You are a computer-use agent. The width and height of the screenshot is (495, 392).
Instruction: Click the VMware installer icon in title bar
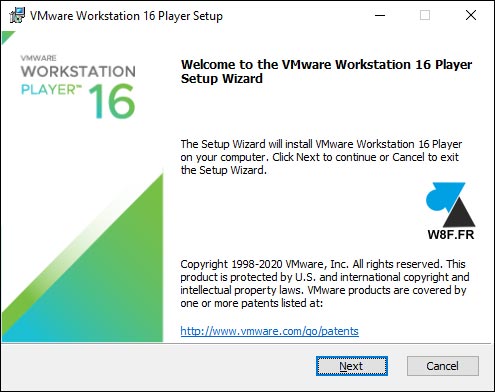(x=17, y=15)
